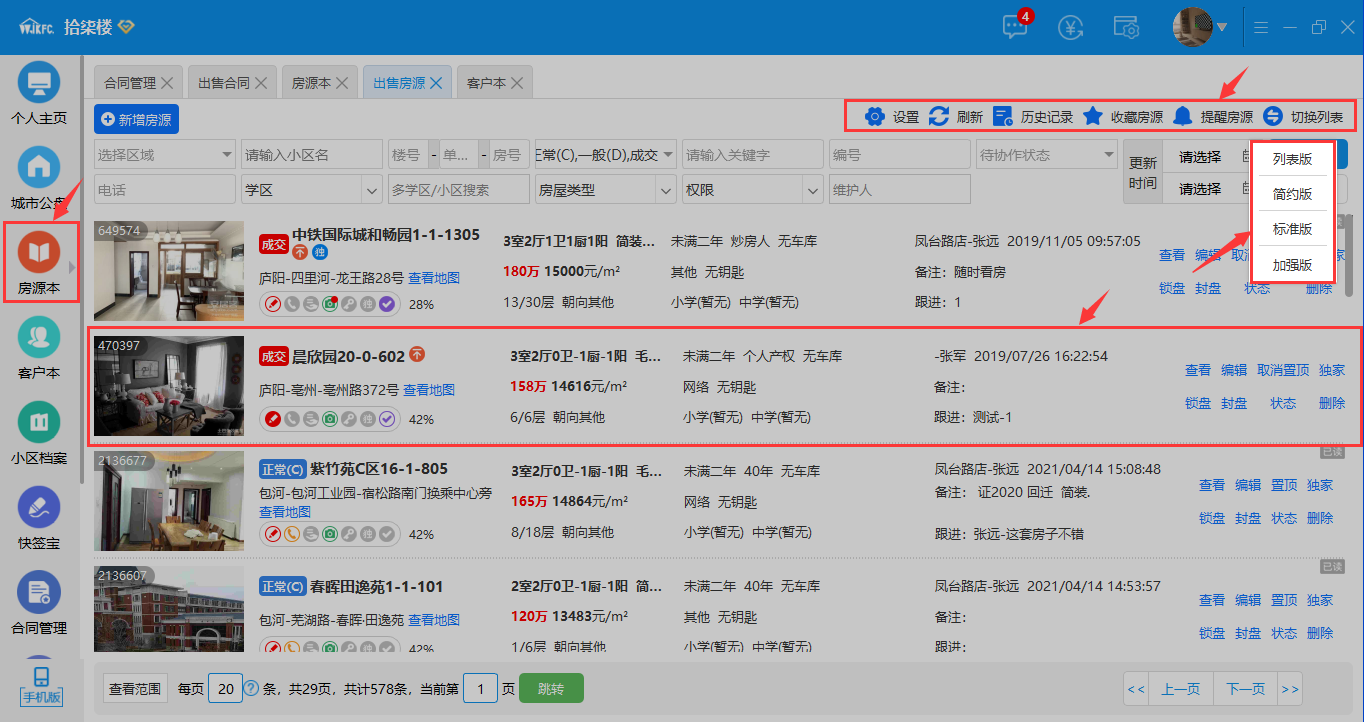
Task: Open the user avatar dropdown arrow
Action: [1222, 28]
